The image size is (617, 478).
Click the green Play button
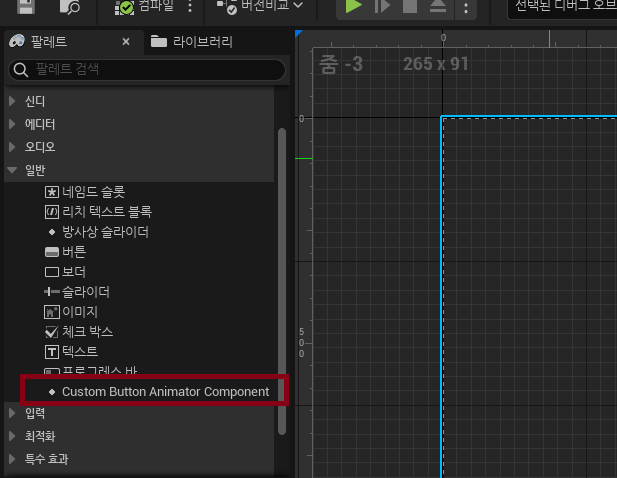pos(353,6)
